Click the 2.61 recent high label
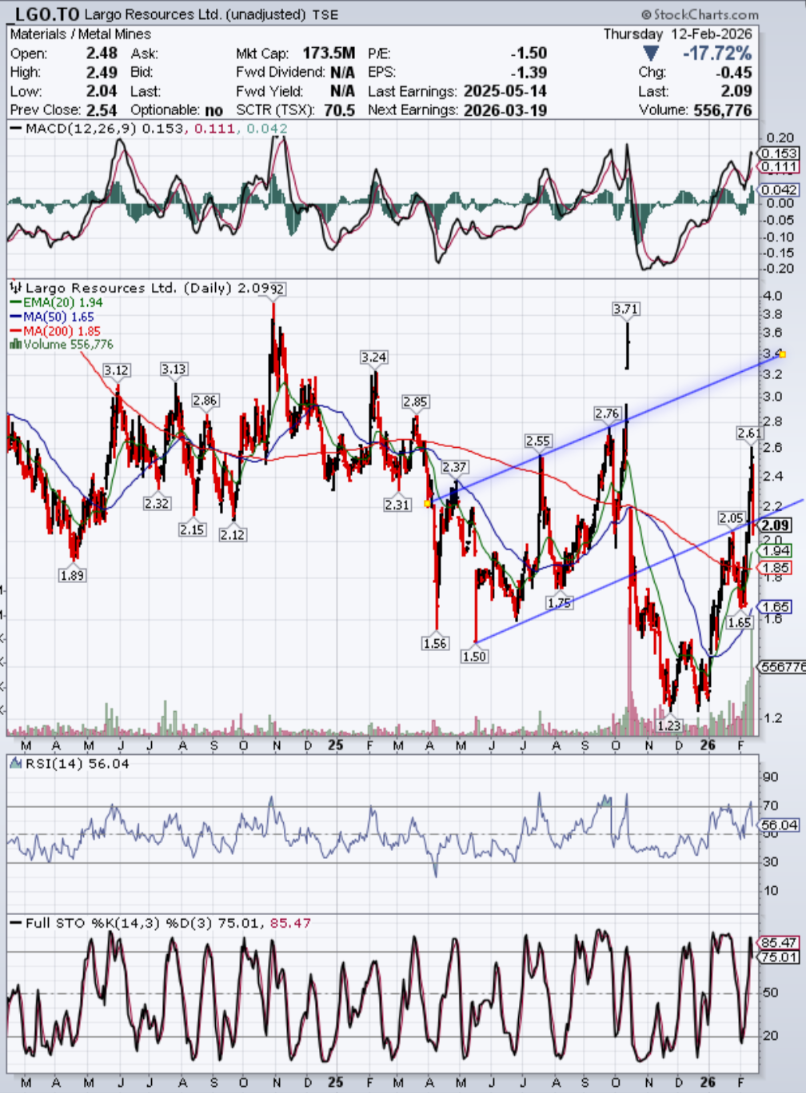This screenshot has width=806, height=1093. (x=750, y=433)
